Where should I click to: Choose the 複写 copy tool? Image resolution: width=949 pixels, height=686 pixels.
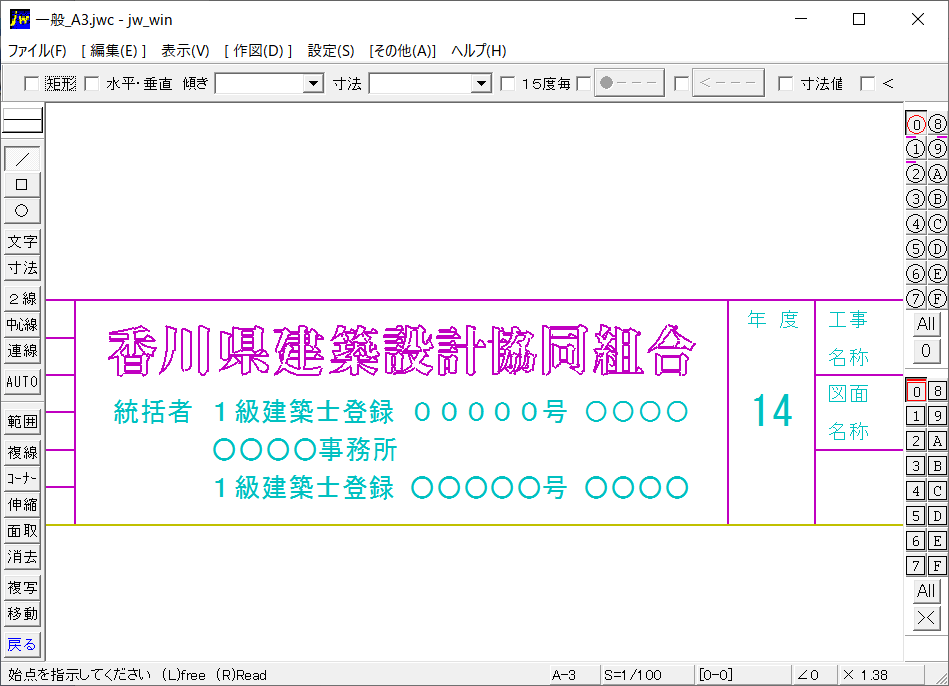point(22,587)
